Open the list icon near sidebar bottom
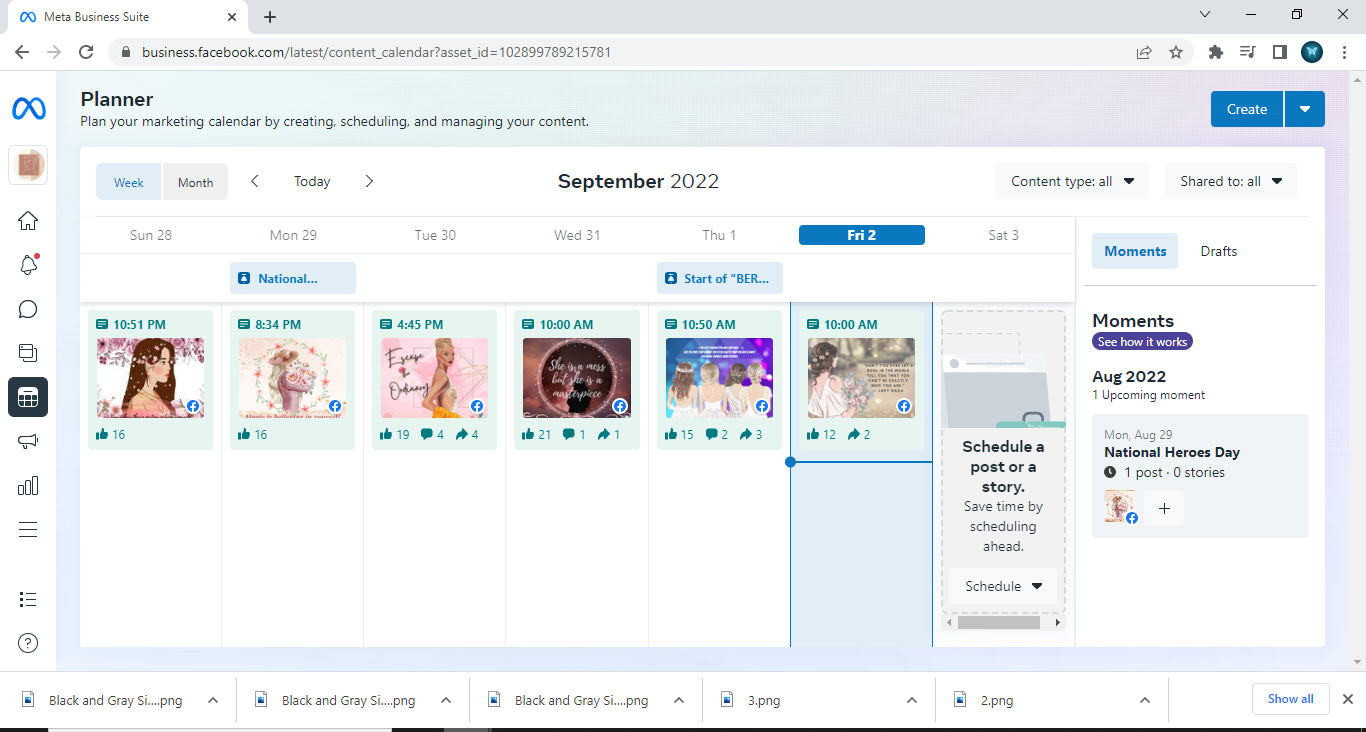This screenshot has height=732, width=1366. 28,599
